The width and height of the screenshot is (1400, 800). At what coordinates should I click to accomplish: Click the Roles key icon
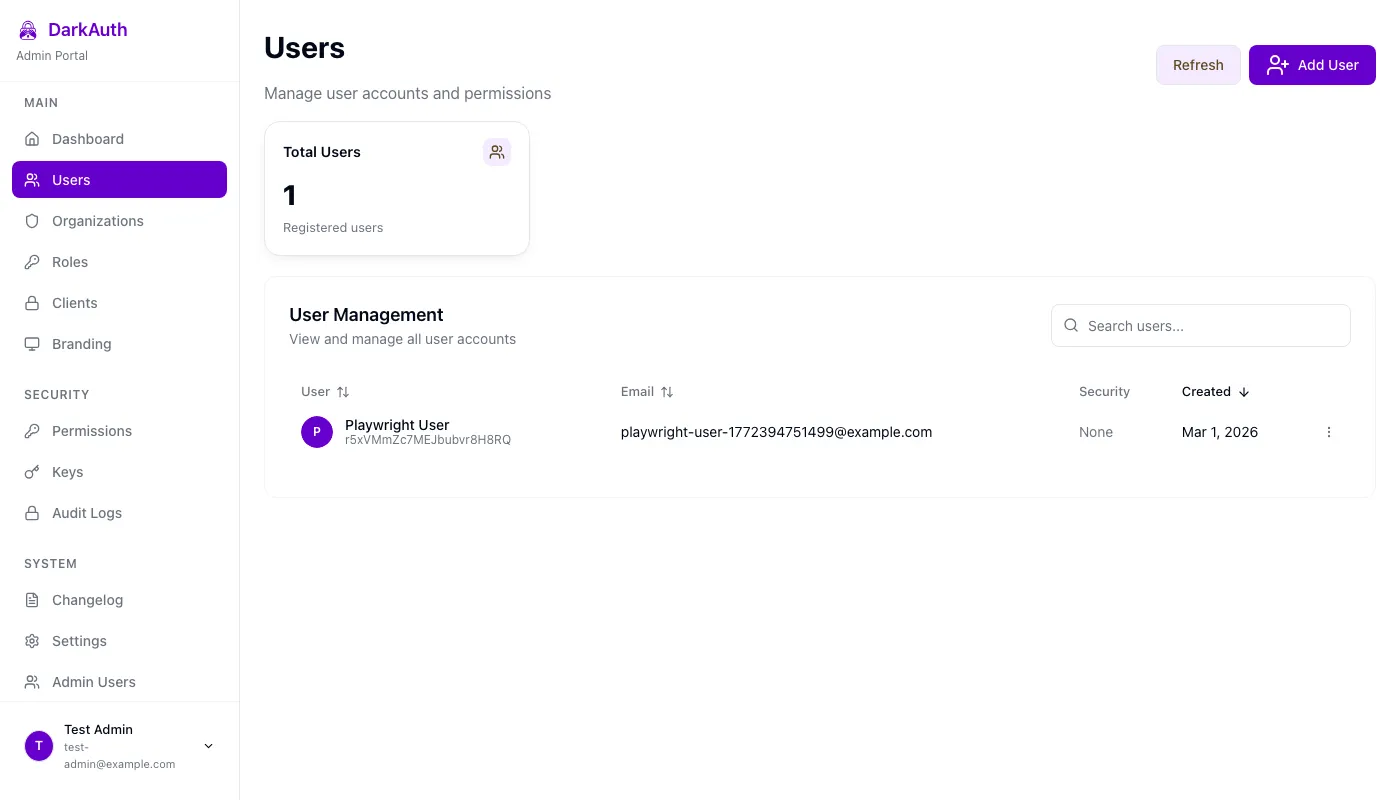[x=31, y=262]
